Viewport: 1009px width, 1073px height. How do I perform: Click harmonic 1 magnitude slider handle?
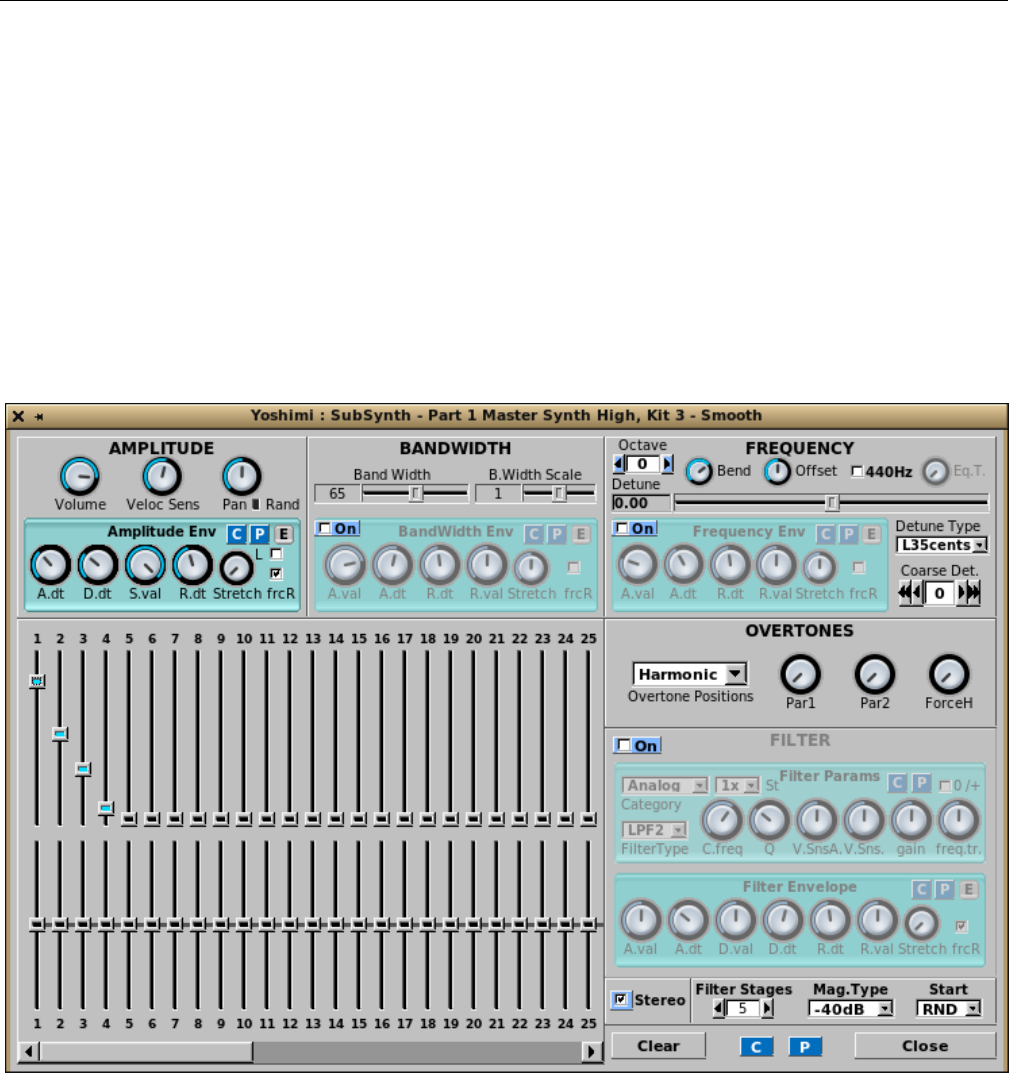[x=37, y=681]
